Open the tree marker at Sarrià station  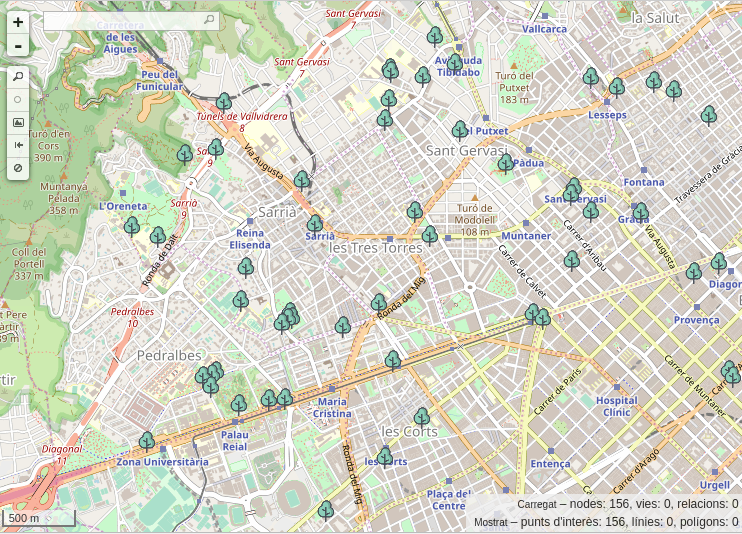click(x=315, y=223)
